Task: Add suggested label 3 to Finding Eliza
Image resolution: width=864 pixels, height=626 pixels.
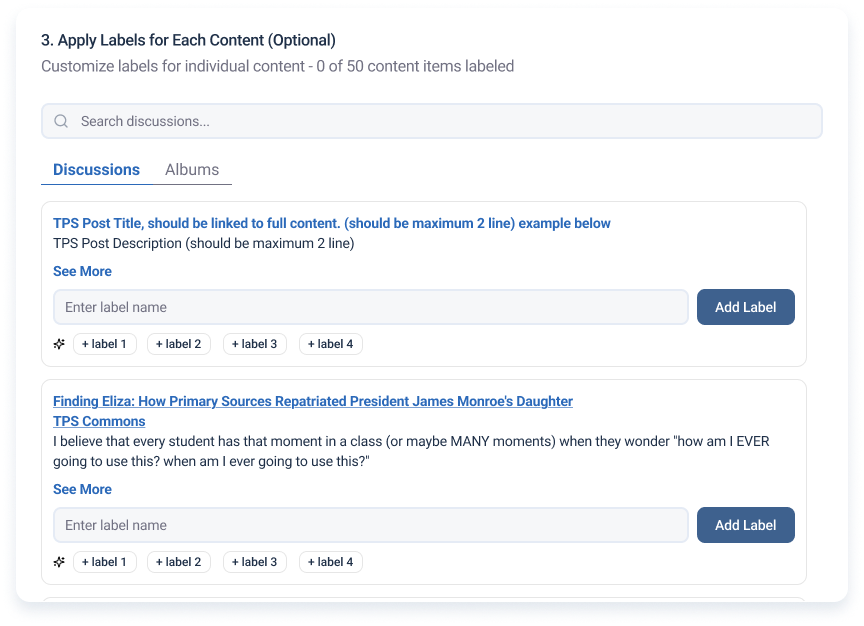Action: pyautogui.click(x=255, y=562)
